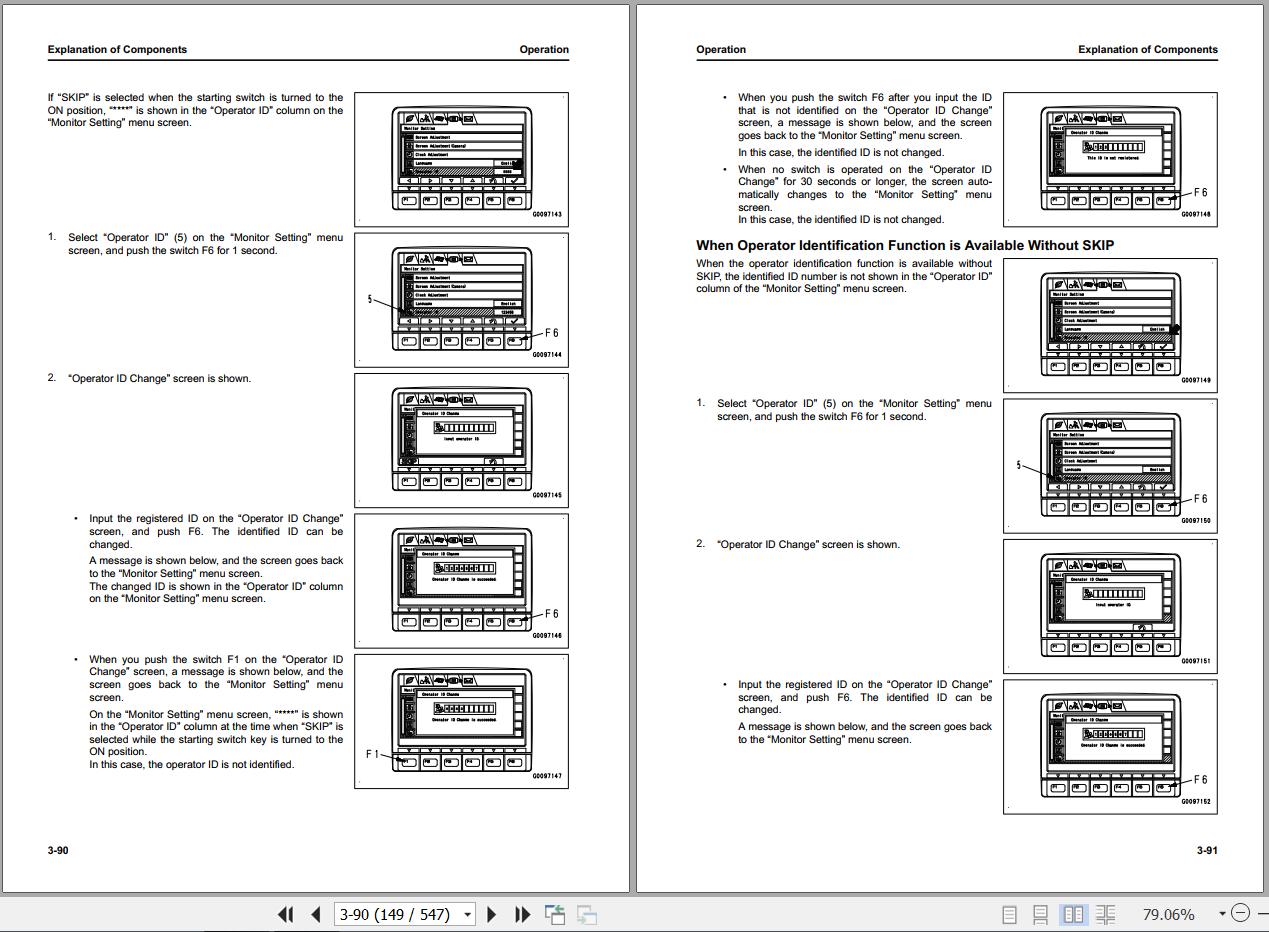Click left page step 2 'Operator ID Change screen is shown'
1269x932 pixels.
(159, 378)
